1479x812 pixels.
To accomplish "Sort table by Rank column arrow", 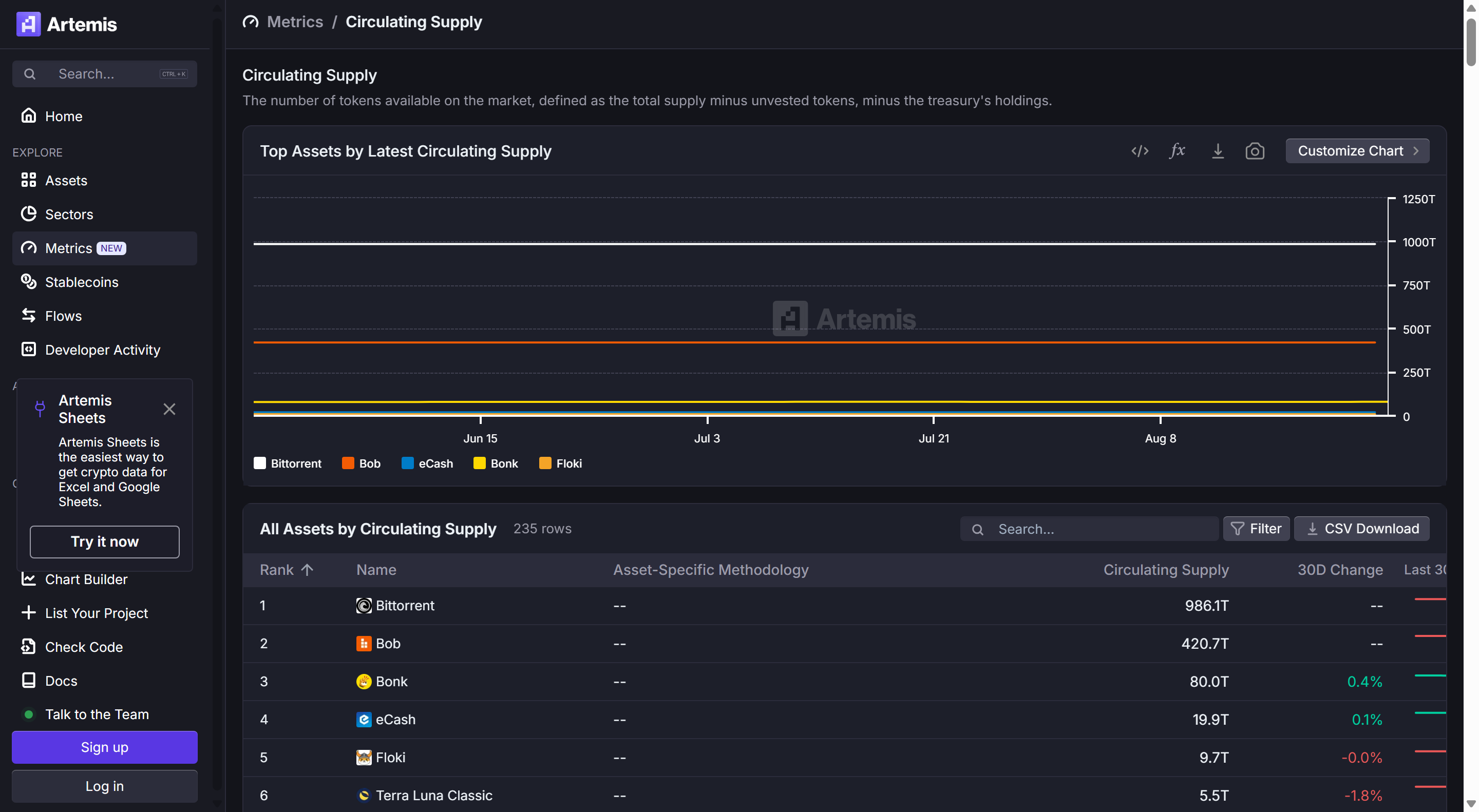I will 307,569.
